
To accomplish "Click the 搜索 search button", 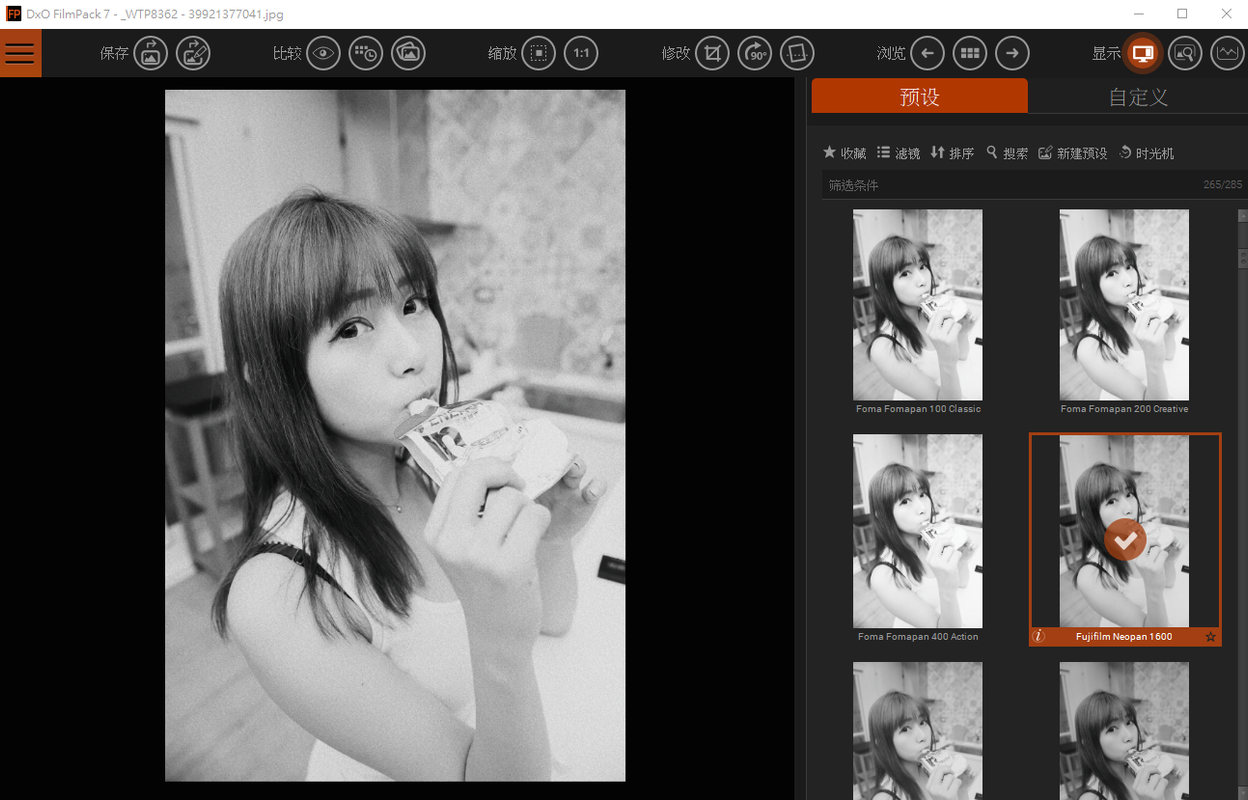I will (1007, 153).
